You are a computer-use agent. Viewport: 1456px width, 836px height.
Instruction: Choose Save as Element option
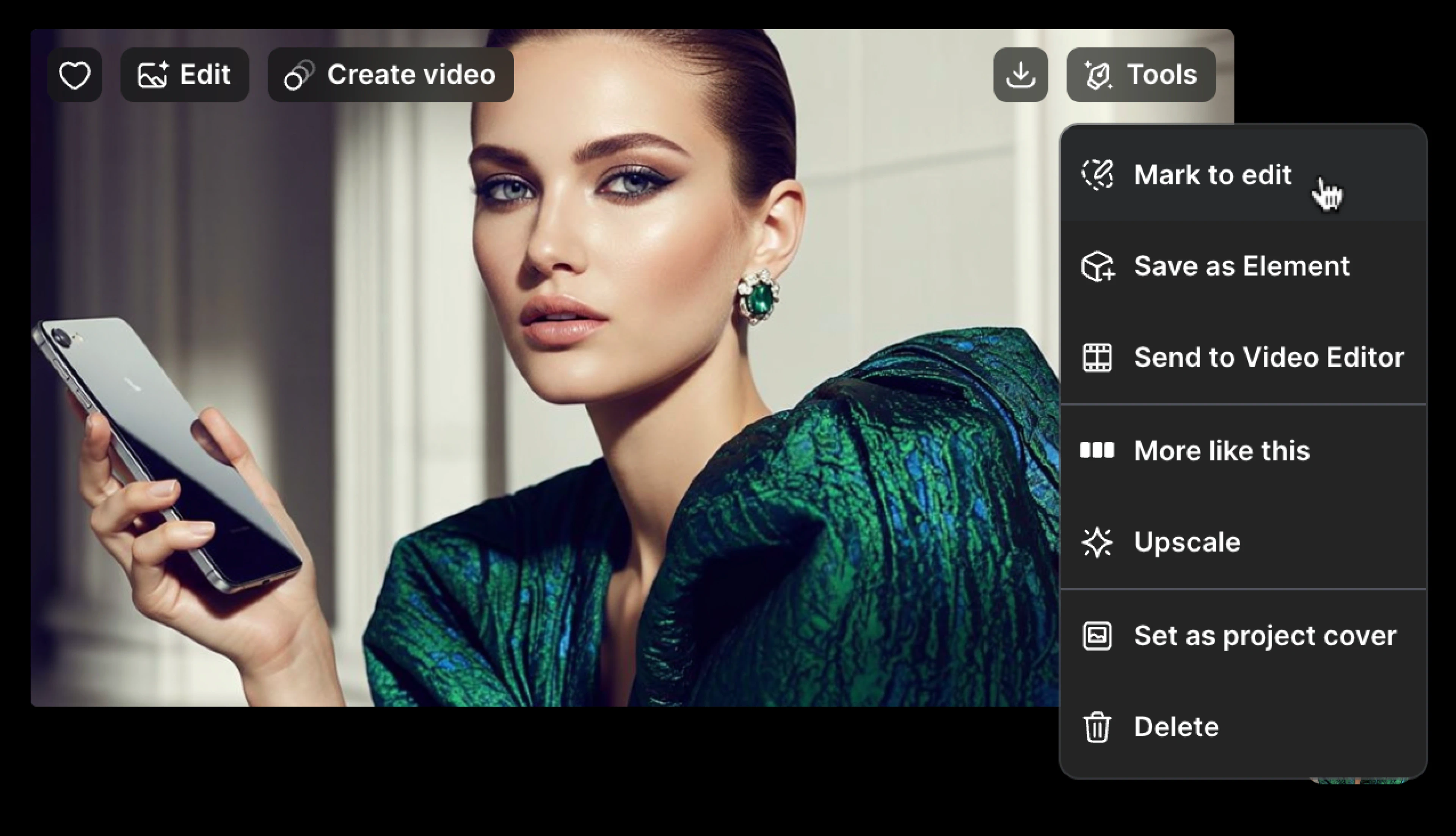click(x=1241, y=266)
